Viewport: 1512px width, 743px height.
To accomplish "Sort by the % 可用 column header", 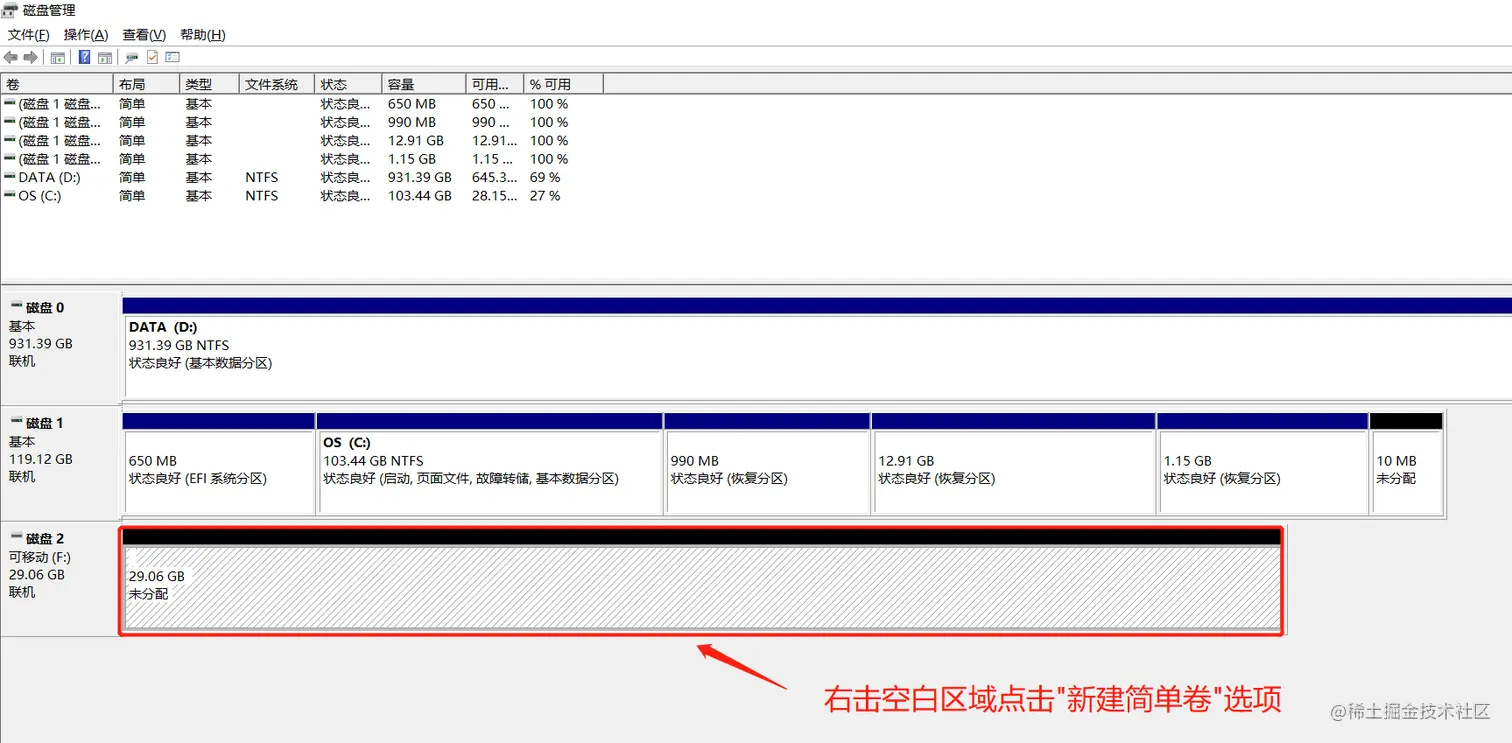I will click(564, 84).
